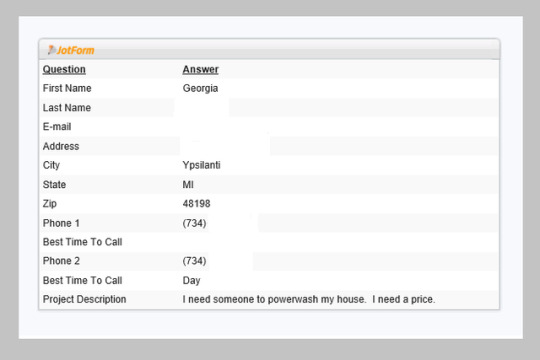Click the First Name label
The image size is (540, 360).
pos(67,88)
